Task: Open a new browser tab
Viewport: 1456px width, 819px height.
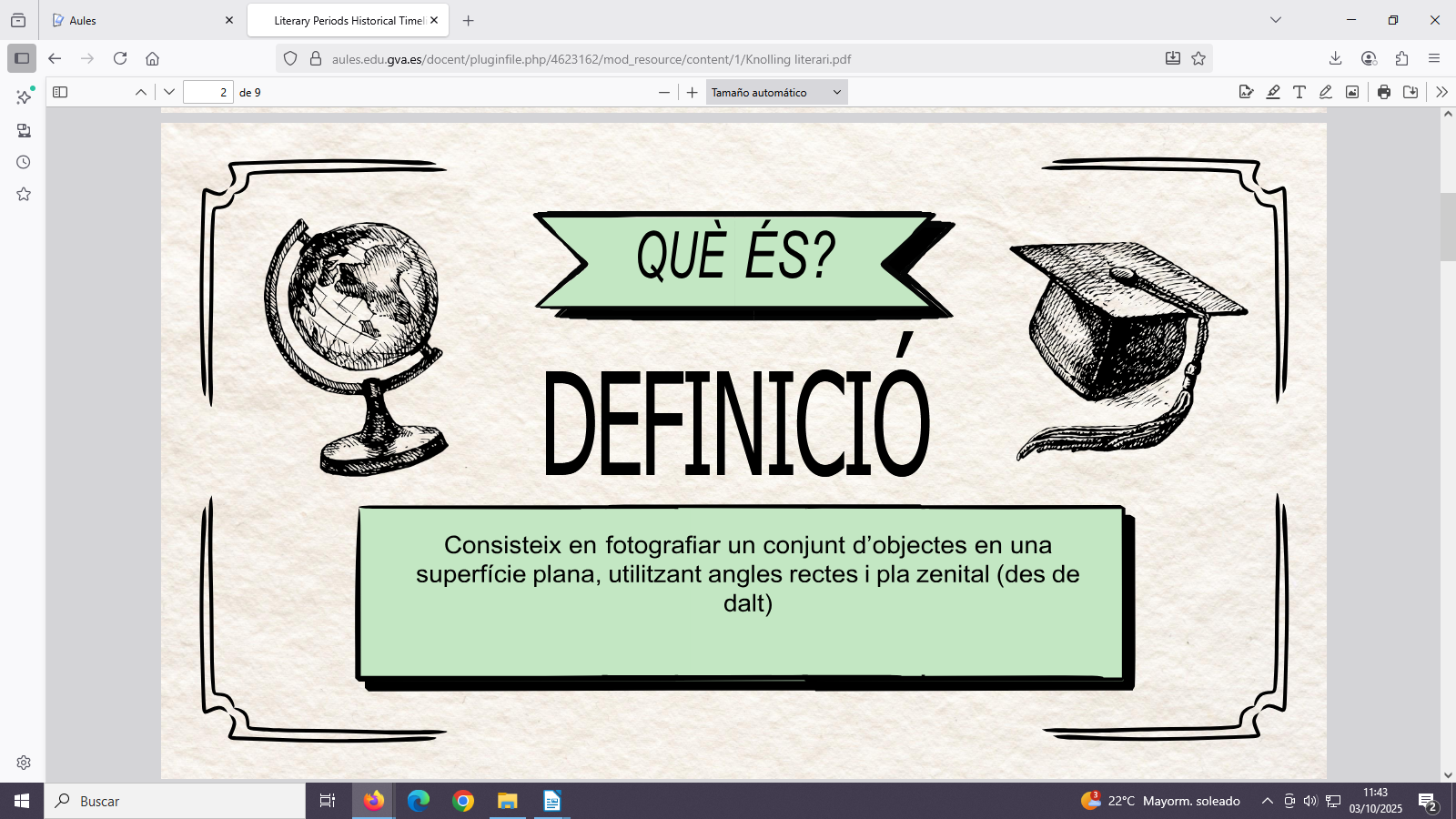Action: tap(468, 20)
